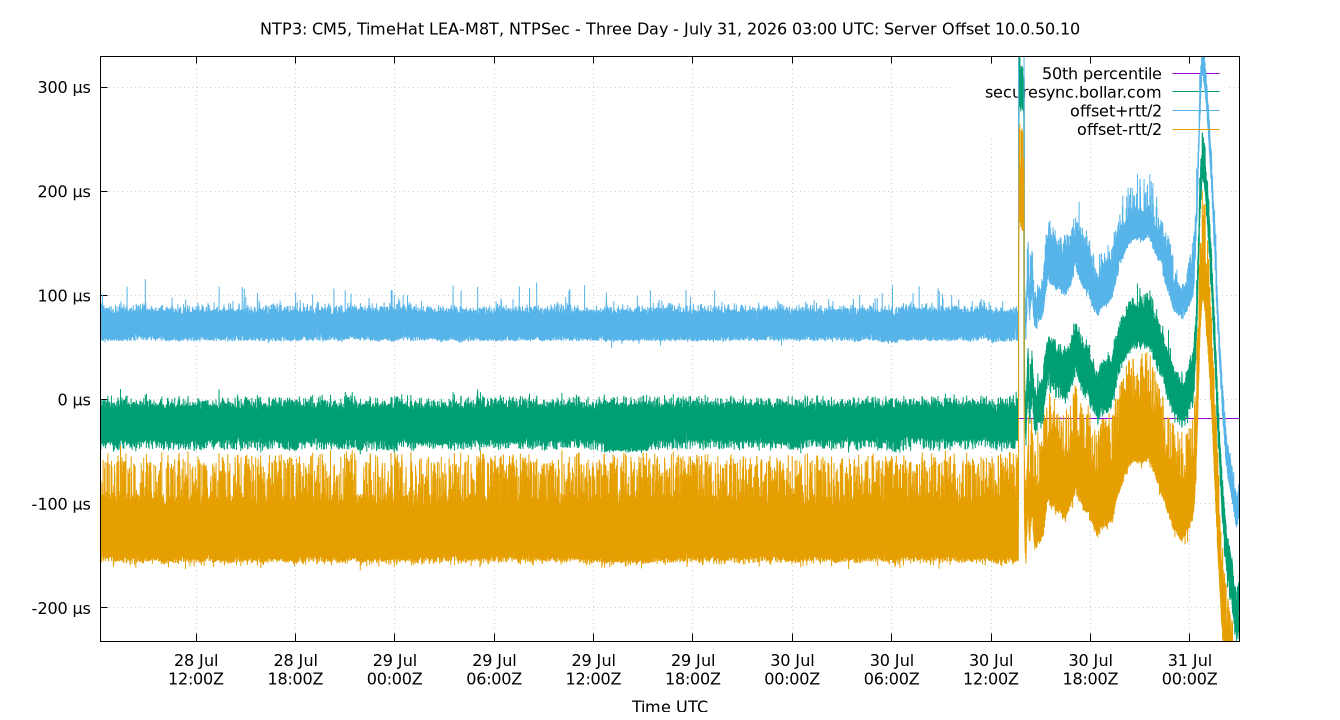Click the '29 Jul 00:00Z' x-axis label
The width and height of the screenshot is (1340, 720).
click(x=394, y=669)
